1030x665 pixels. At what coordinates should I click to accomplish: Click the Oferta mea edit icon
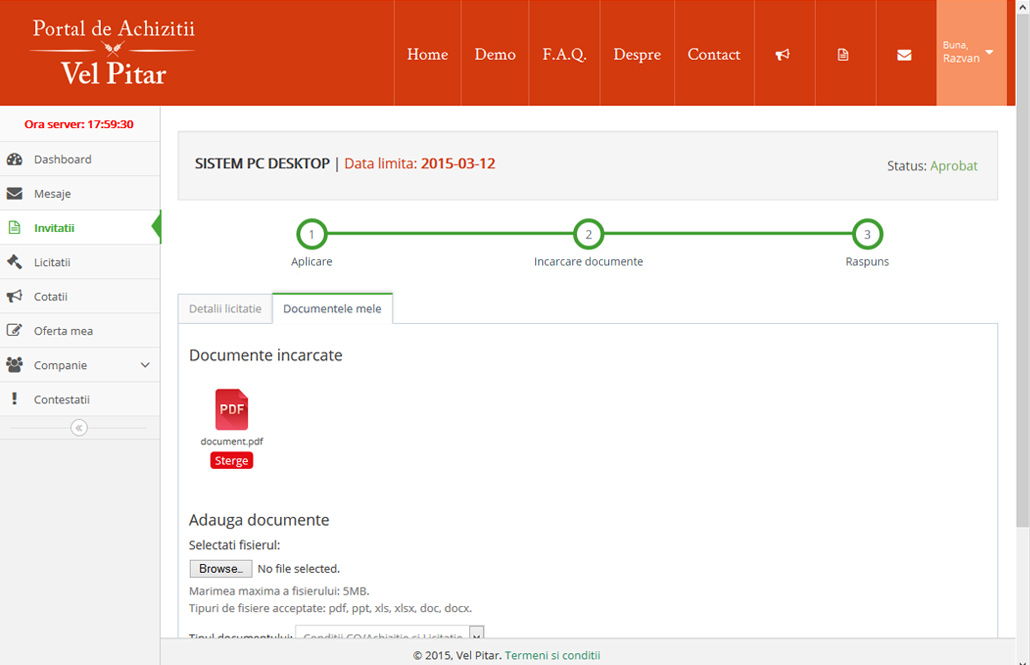[x=14, y=330]
